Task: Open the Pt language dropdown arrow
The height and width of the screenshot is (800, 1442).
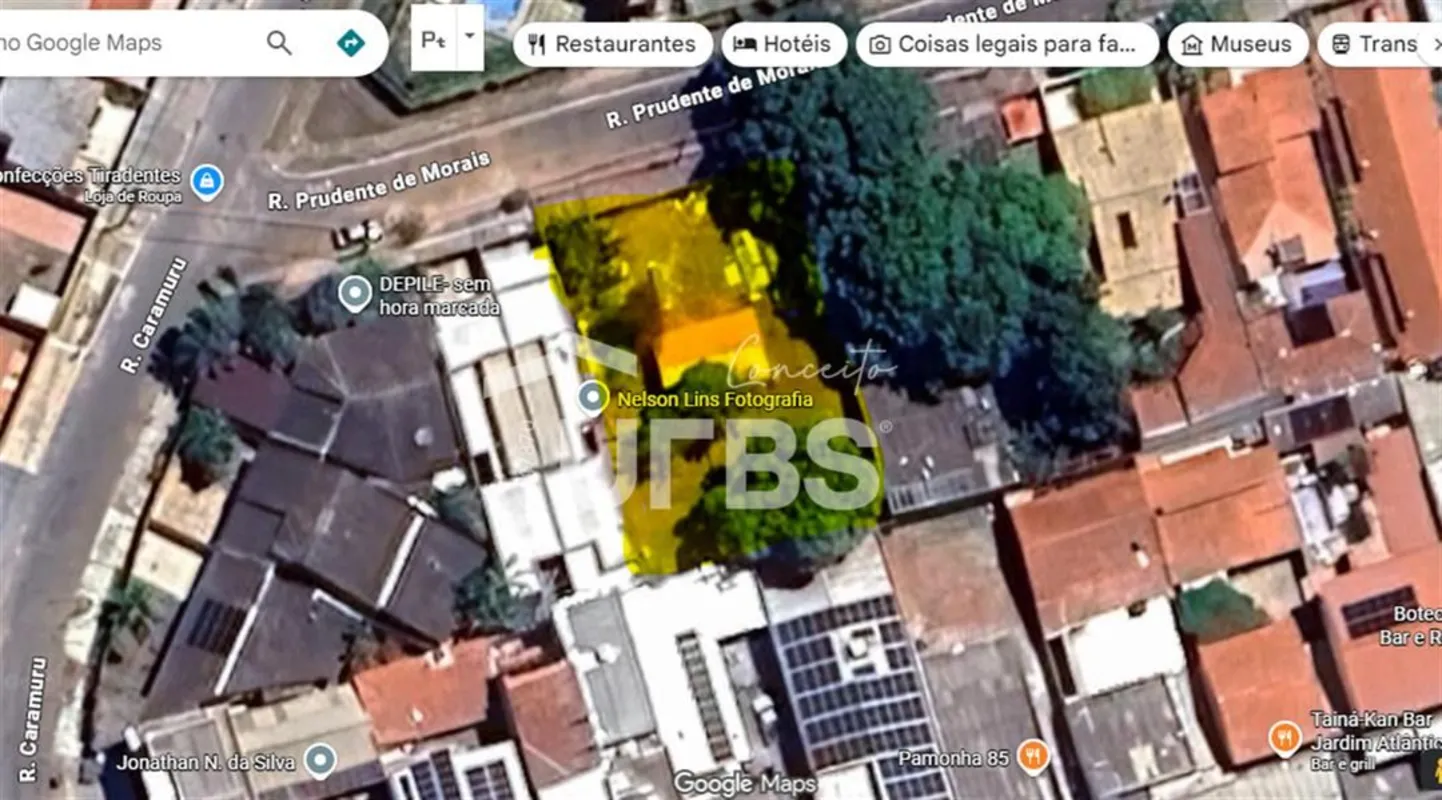Action: coord(469,38)
